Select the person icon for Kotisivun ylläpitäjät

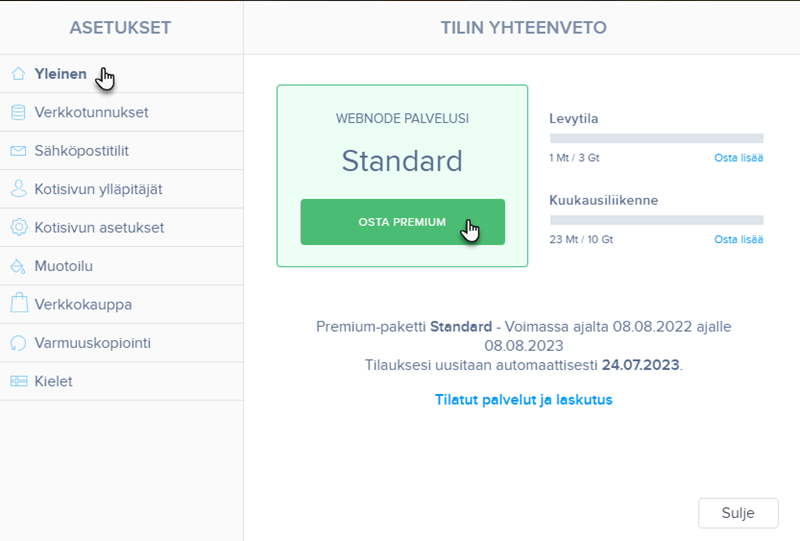(x=18, y=189)
